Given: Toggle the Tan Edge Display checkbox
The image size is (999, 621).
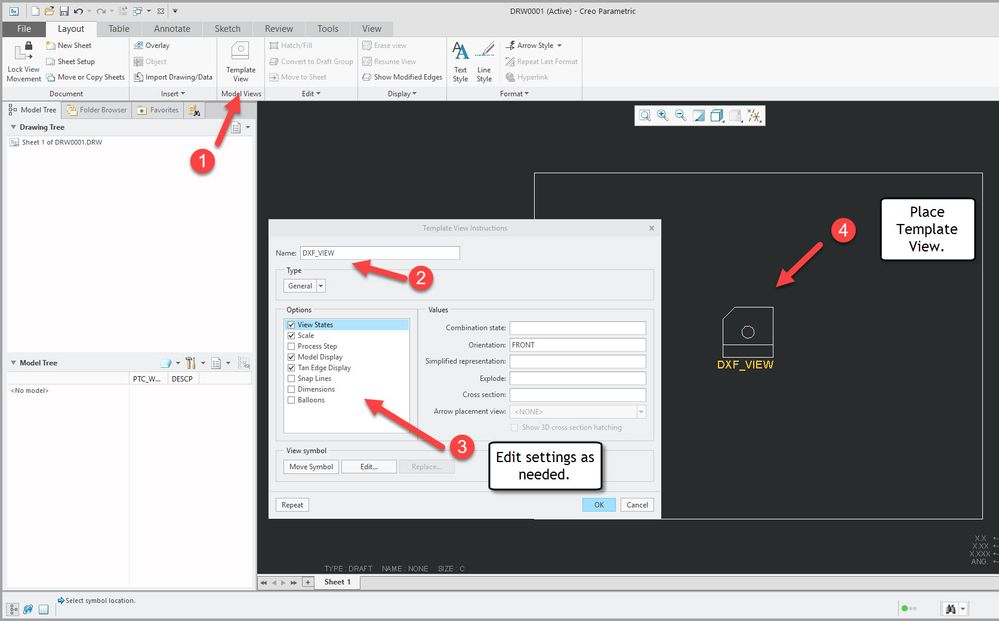Looking at the screenshot, I should [291, 368].
